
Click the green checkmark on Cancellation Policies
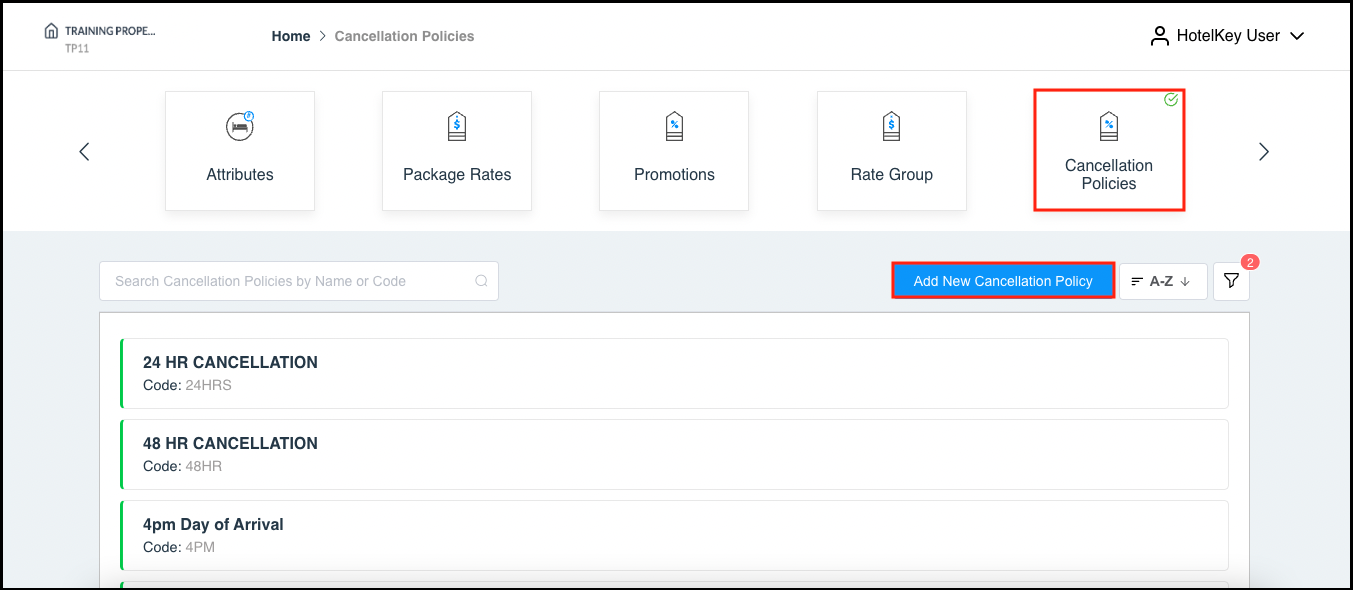pyautogui.click(x=1171, y=100)
